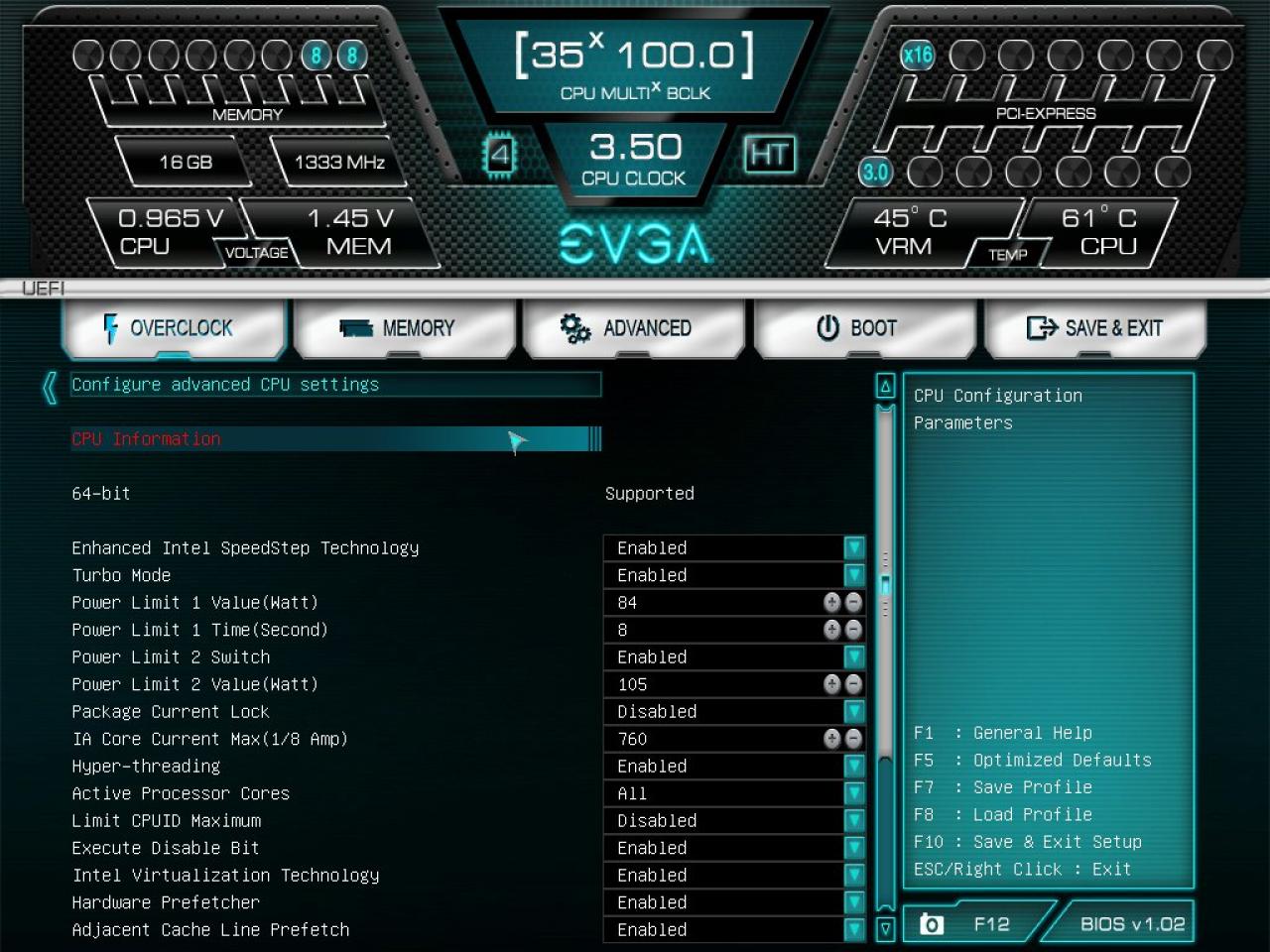
Task: Open the Limit CPUID Maximum dropdown
Action: coord(854,820)
